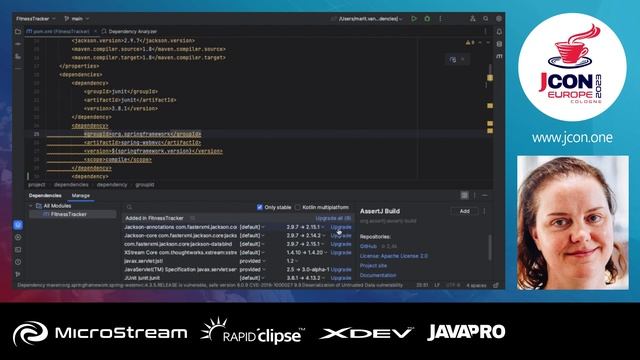640x360 pixels.
Task: Open the Maven tool window icon
Action: [x=499, y=56]
